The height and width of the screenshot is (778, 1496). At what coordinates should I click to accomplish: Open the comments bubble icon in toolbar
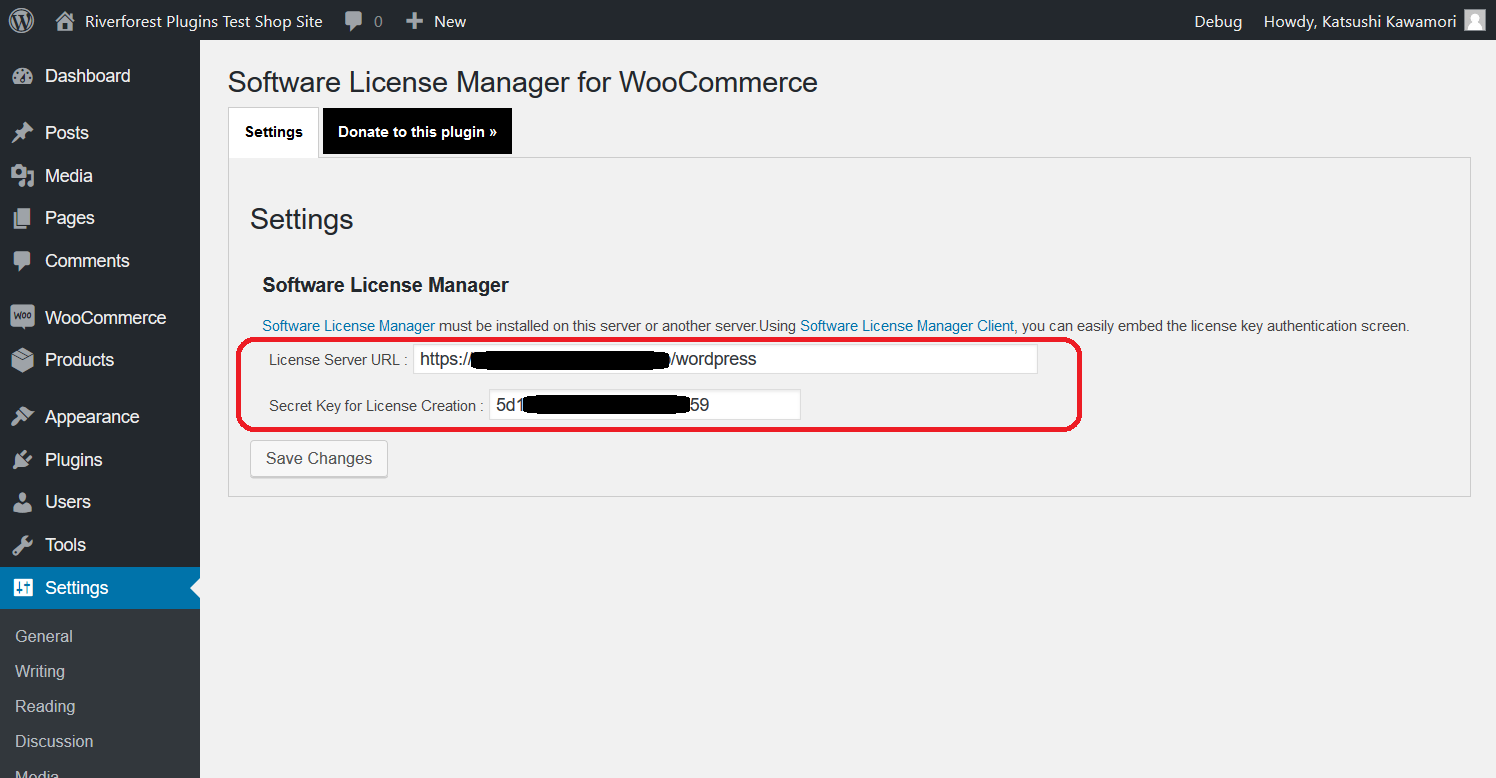click(353, 21)
